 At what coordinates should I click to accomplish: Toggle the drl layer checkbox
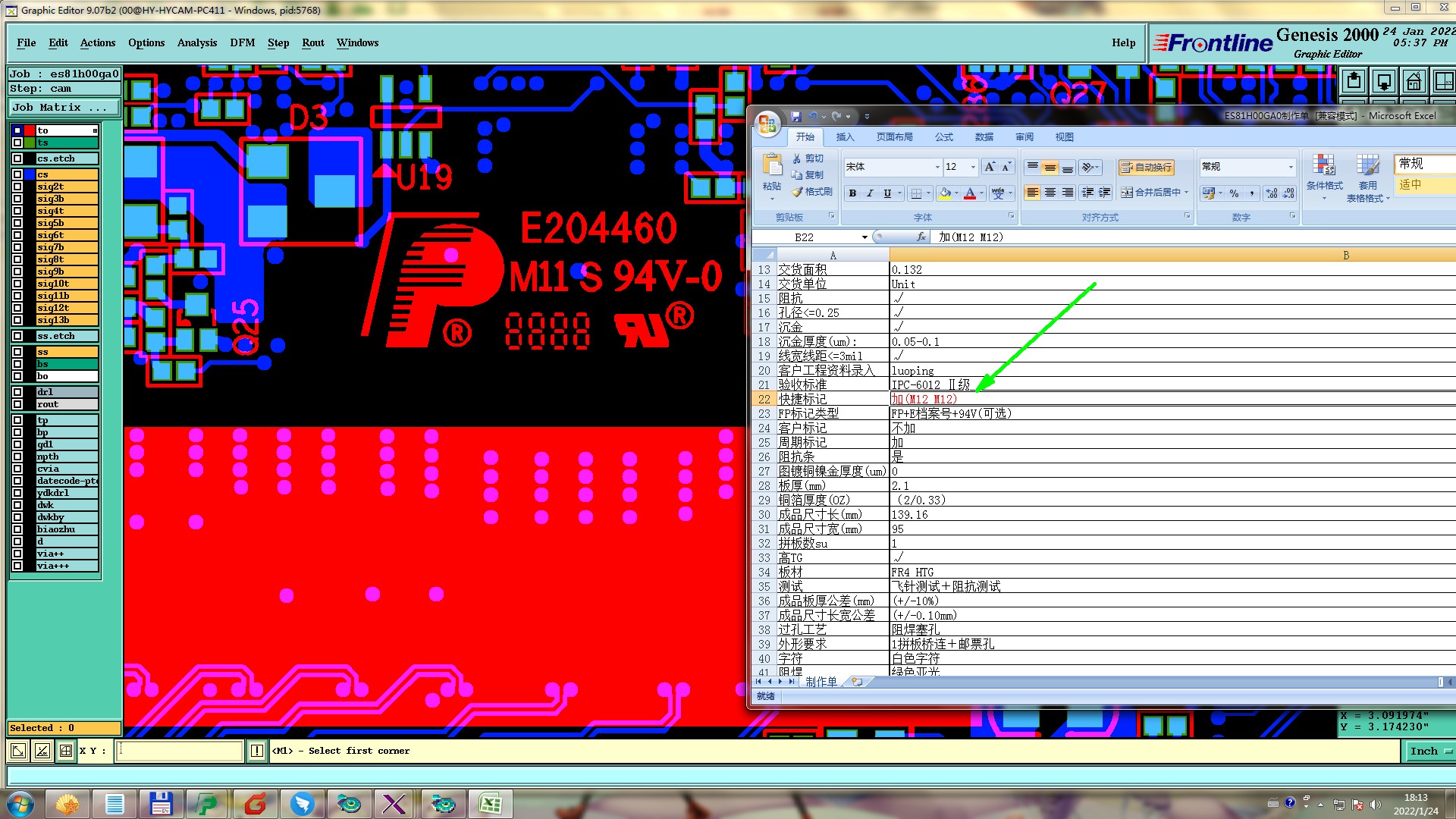17,392
